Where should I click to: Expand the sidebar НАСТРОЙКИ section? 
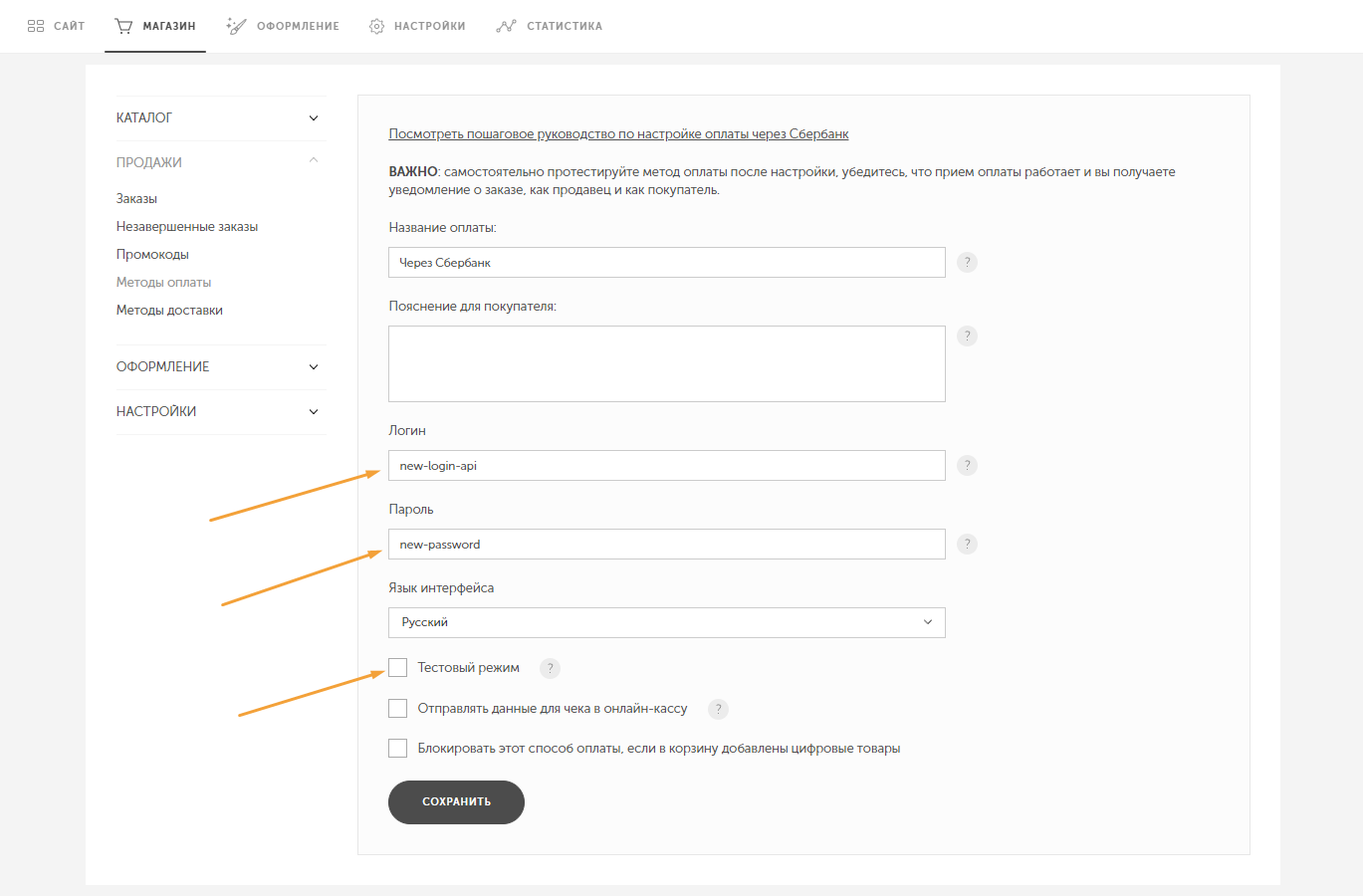(220, 411)
